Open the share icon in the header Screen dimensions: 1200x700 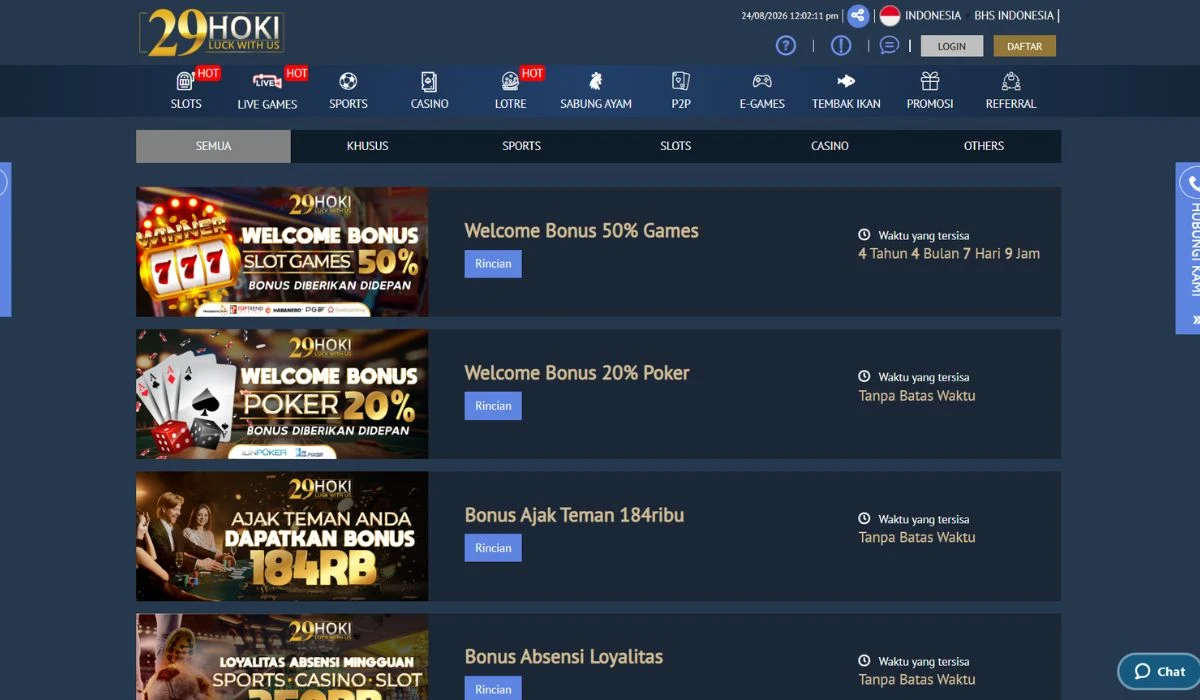tap(857, 16)
